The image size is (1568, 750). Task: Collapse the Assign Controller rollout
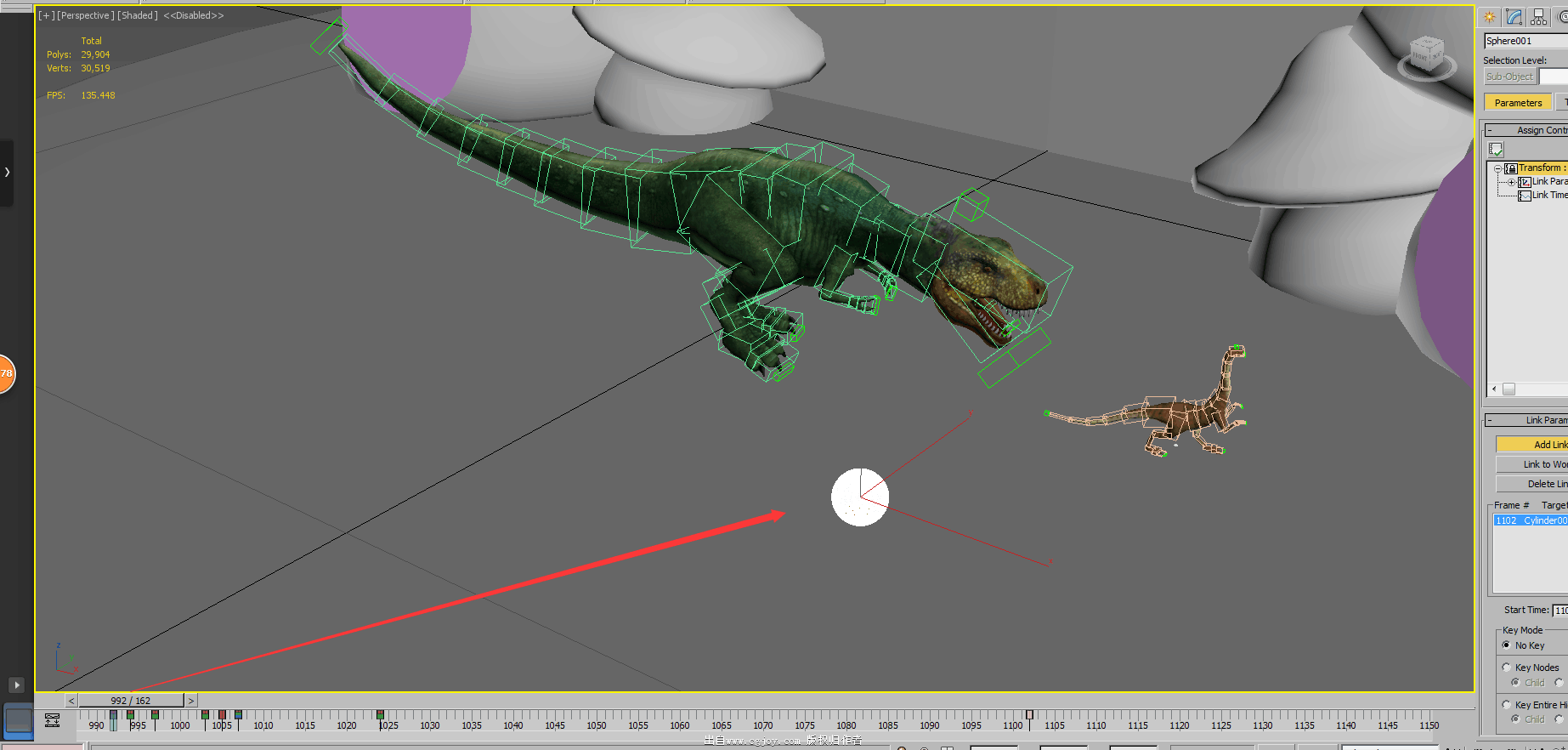tap(1489, 130)
